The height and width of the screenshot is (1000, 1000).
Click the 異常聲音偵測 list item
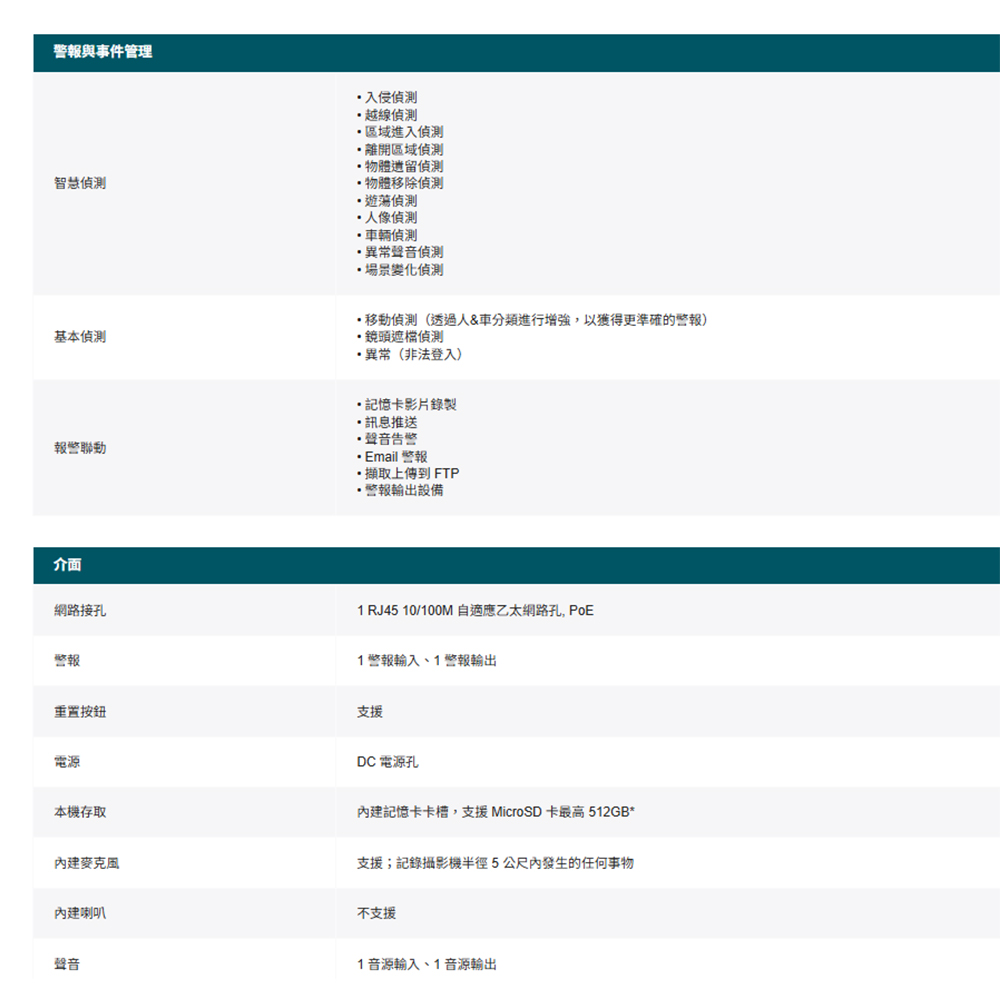[x=403, y=252]
